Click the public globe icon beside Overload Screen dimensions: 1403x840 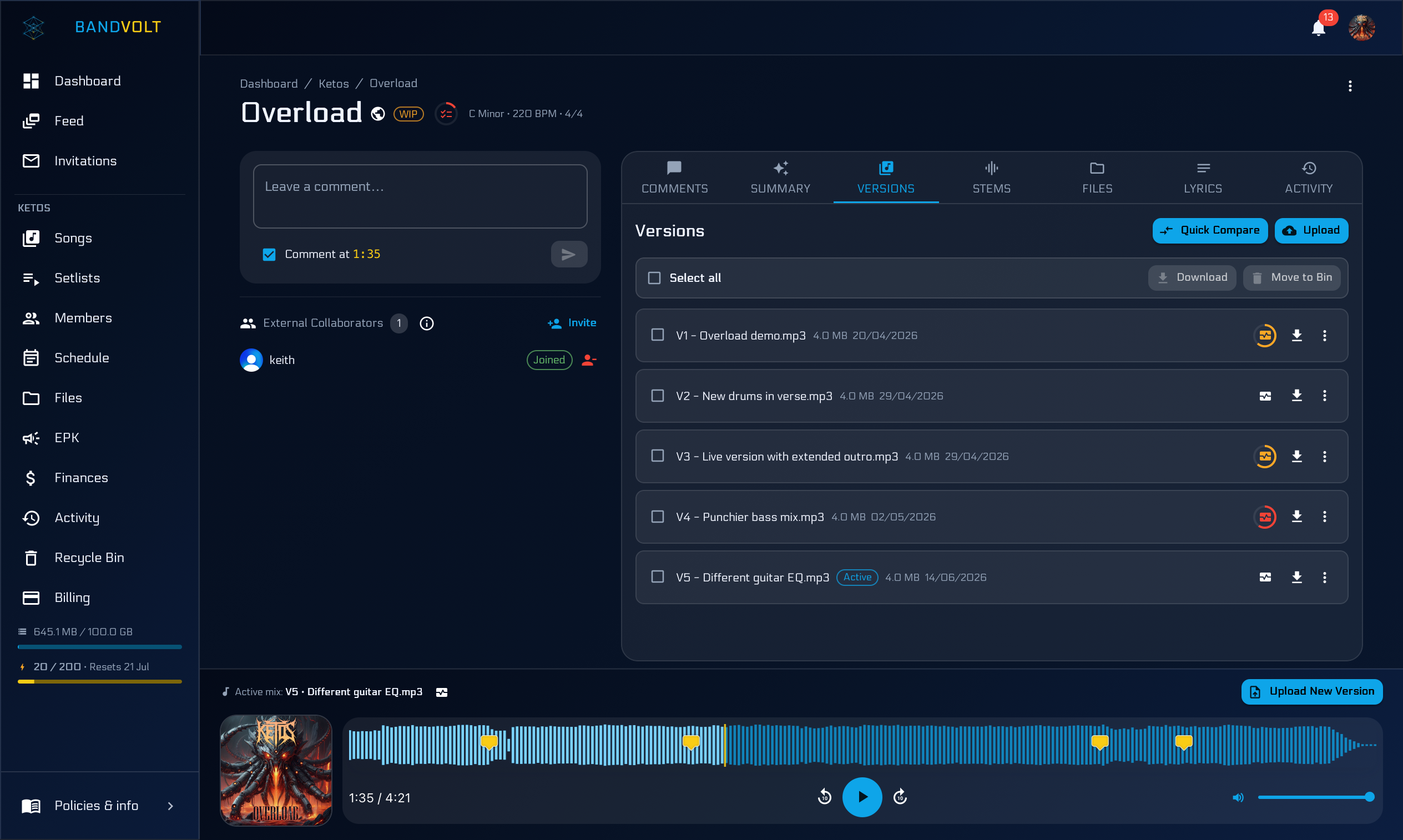tap(377, 114)
